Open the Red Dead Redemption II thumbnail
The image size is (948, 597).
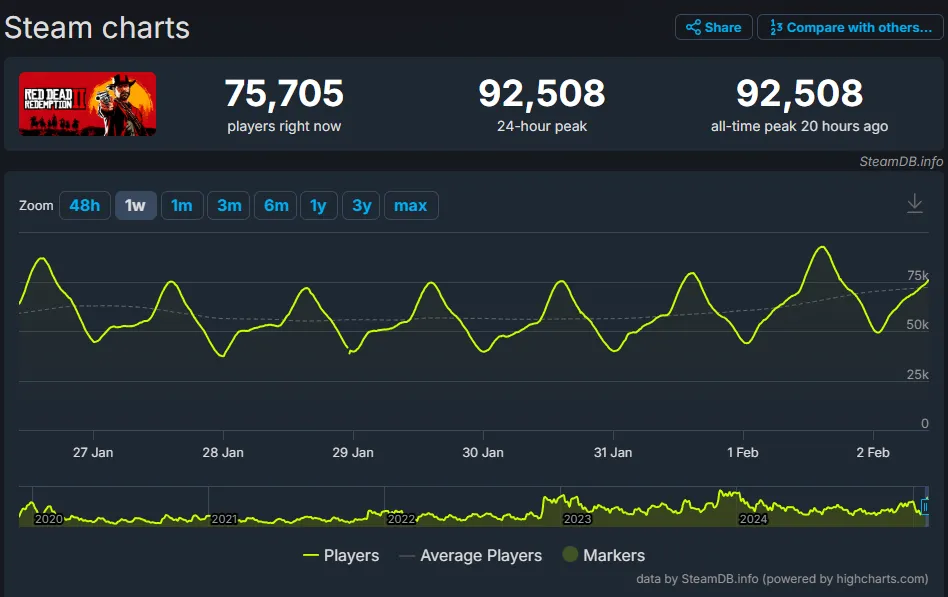(87, 104)
